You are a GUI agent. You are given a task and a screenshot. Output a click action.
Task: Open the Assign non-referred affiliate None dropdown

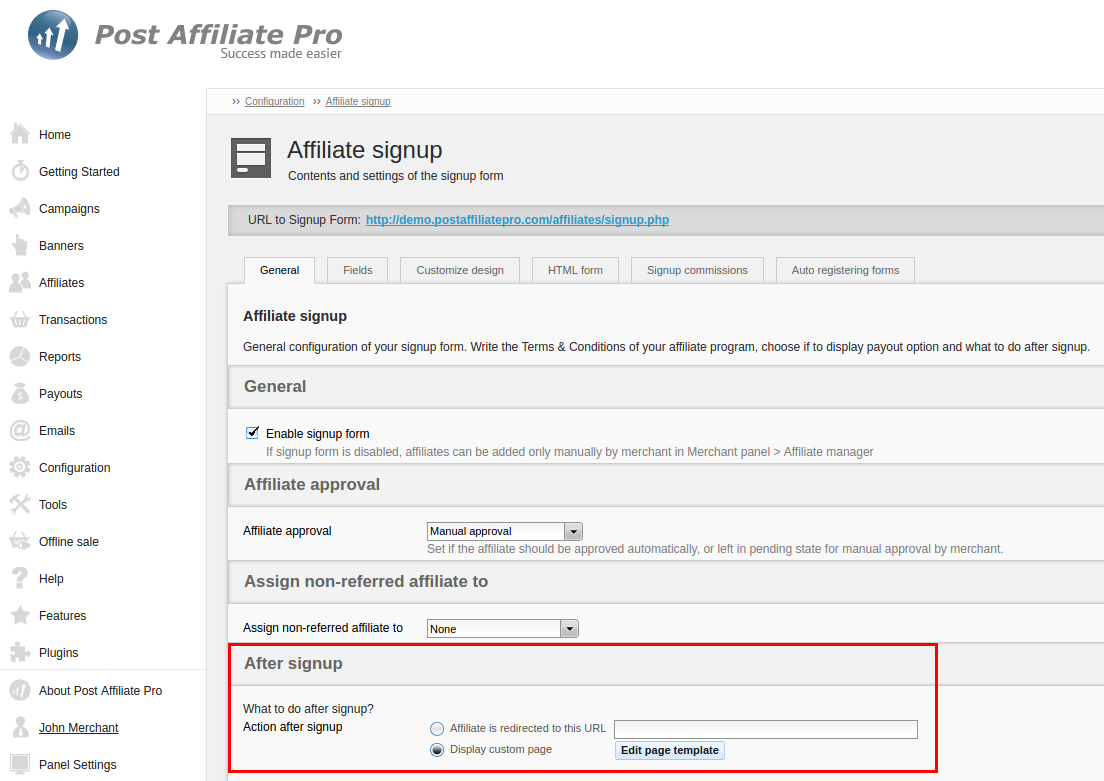click(503, 628)
